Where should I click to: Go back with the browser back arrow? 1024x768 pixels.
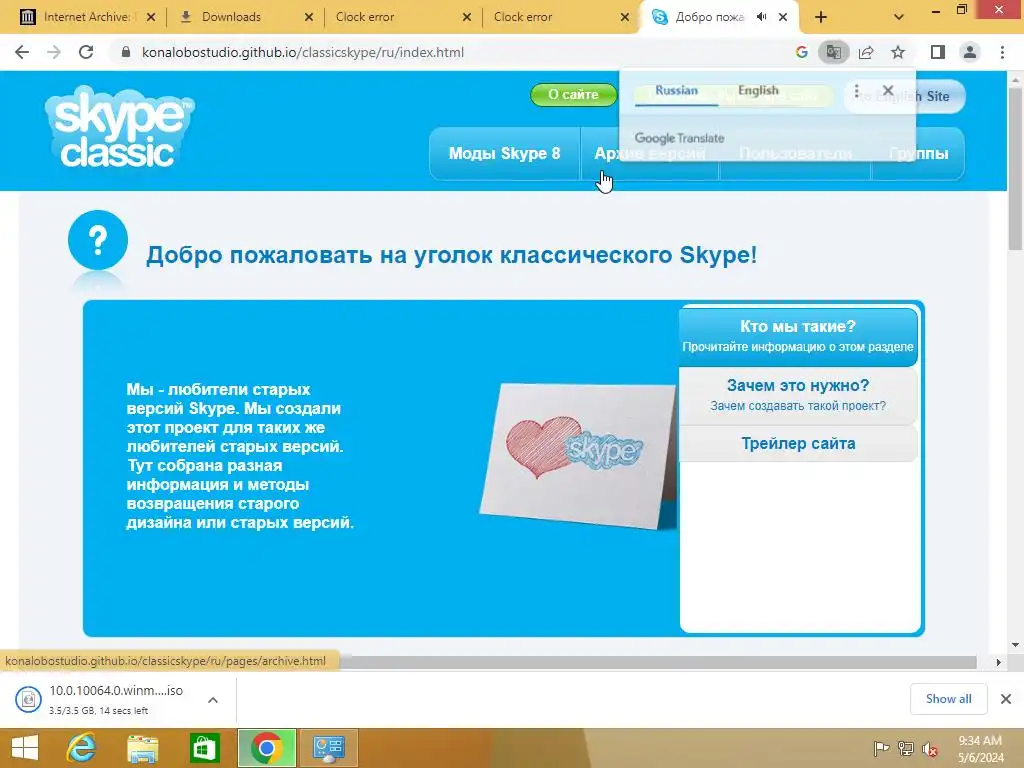tap(22, 52)
